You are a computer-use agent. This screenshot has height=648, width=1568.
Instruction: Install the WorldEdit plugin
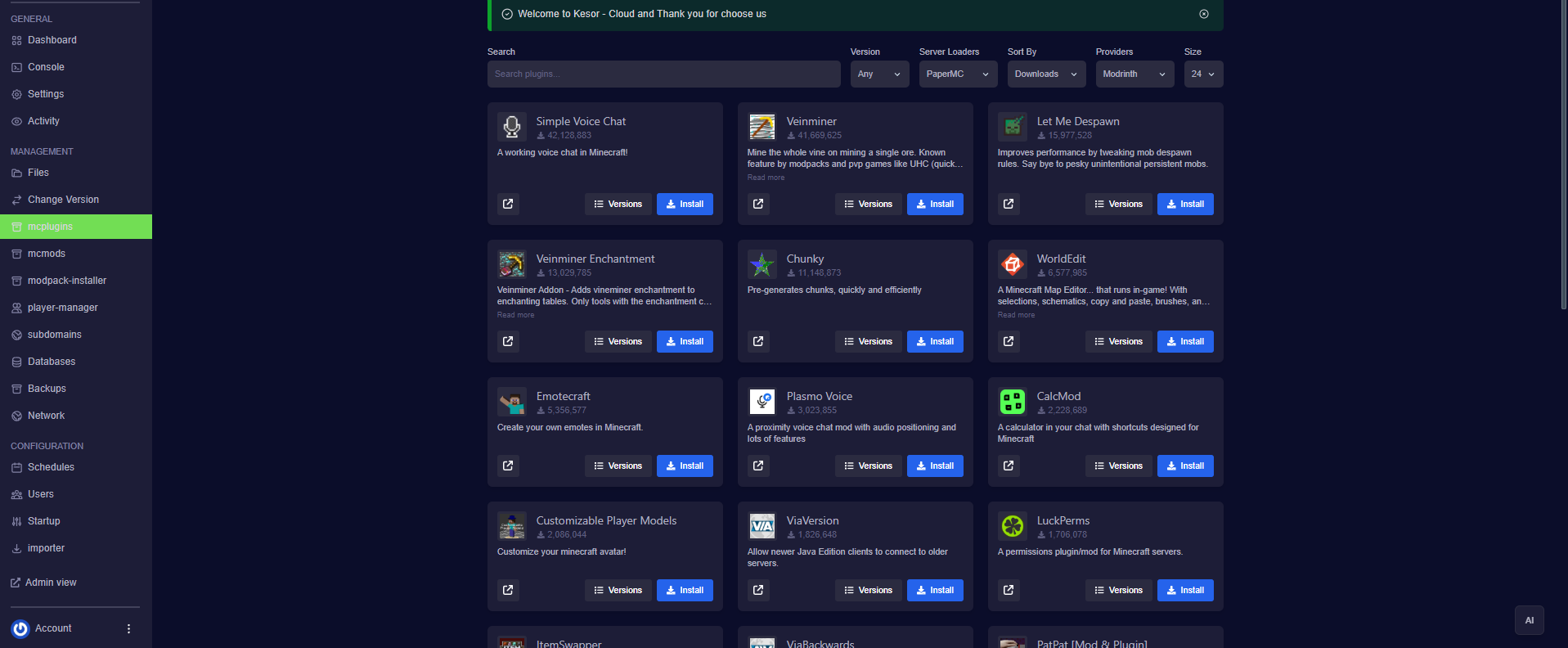coord(1185,341)
